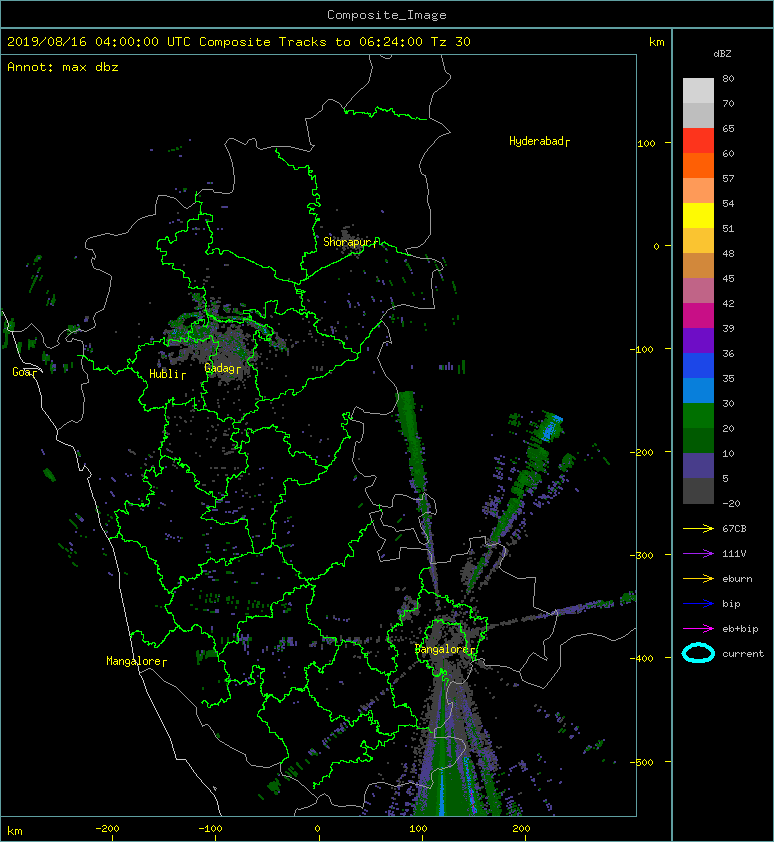Click the 200 tick on the bottom axis

coord(521,828)
